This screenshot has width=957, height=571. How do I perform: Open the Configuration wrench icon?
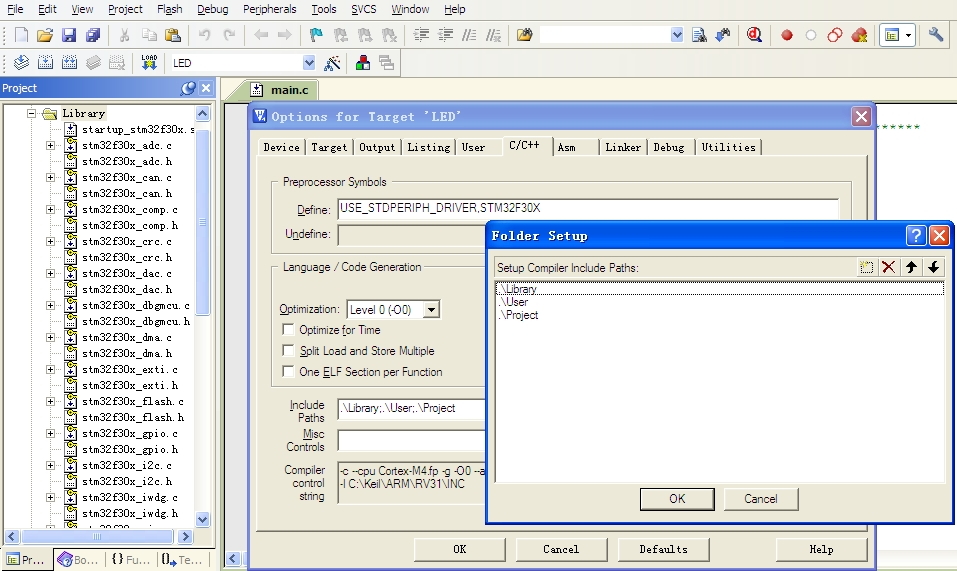[936, 35]
